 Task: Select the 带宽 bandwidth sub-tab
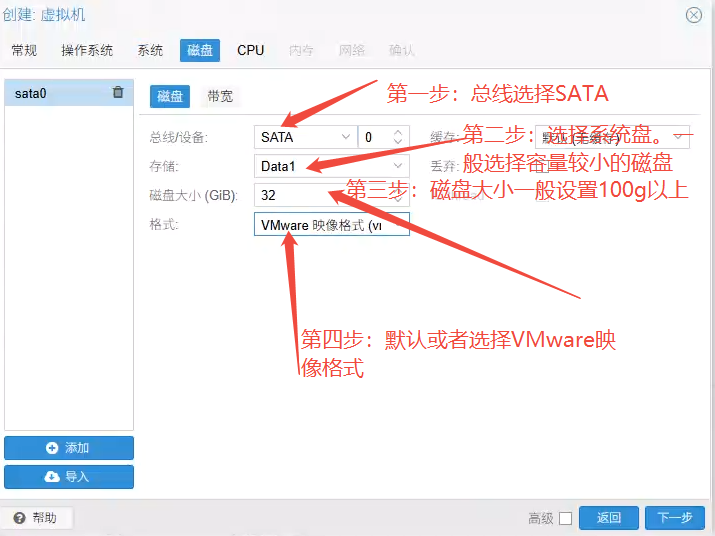click(220, 96)
